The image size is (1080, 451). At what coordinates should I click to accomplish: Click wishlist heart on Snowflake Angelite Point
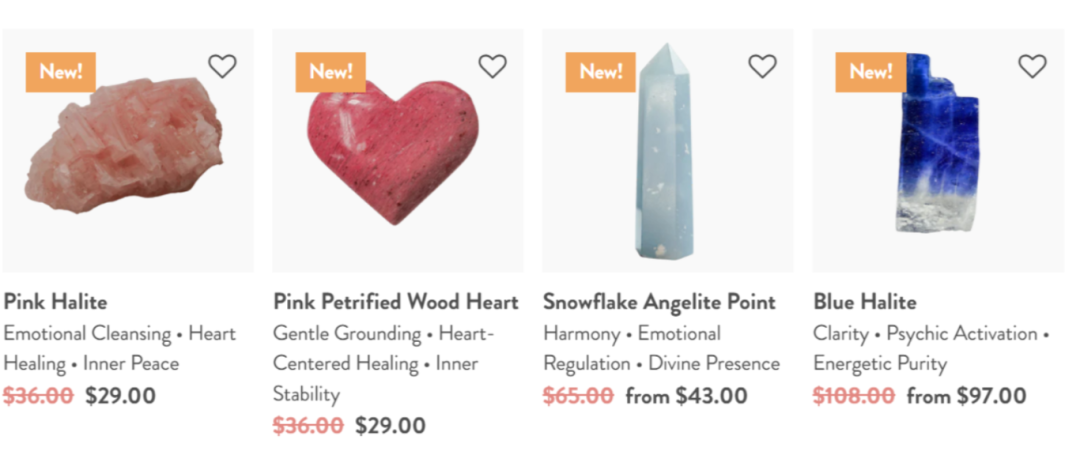[x=762, y=66]
